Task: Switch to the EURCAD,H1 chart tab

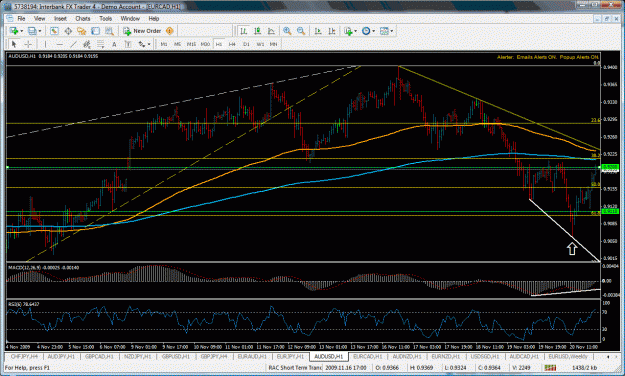Action: 368,356
